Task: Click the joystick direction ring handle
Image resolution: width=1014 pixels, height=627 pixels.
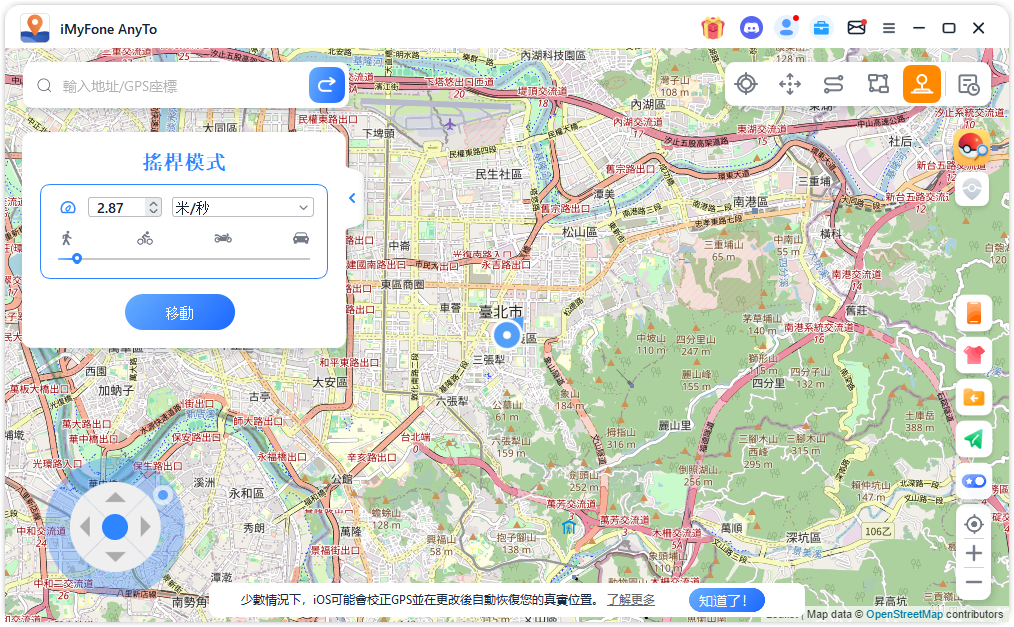Action: click(163, 495)
